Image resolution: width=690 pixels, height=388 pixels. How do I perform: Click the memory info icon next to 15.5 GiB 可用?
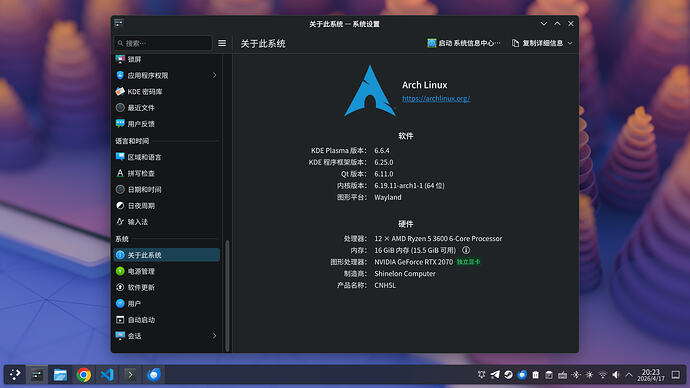tap(466, 250)
